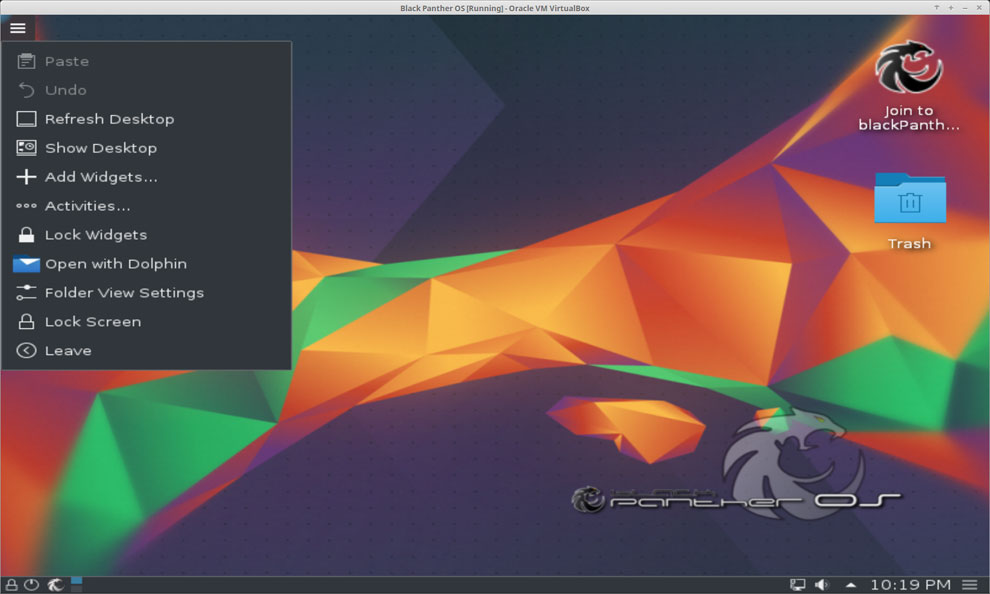Open Folder View Settings

[x=146, y=294]
